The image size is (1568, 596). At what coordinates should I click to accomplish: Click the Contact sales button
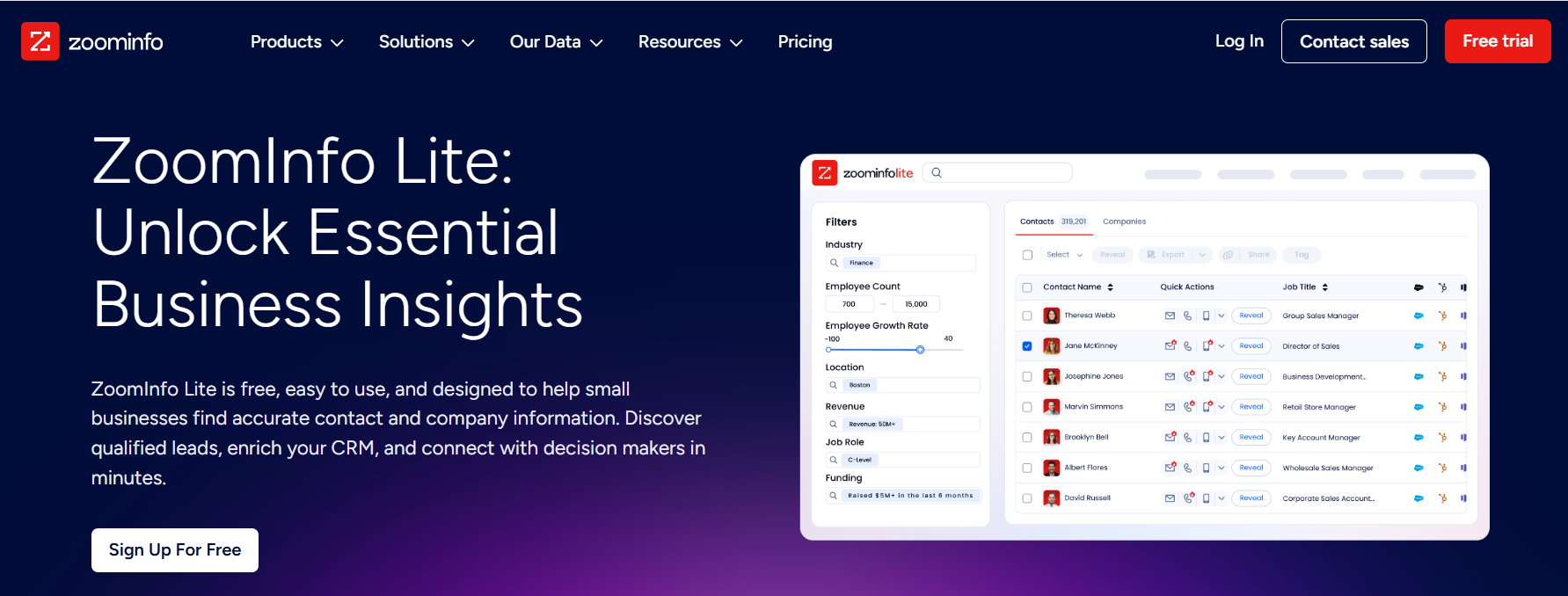click(1354, 41)
